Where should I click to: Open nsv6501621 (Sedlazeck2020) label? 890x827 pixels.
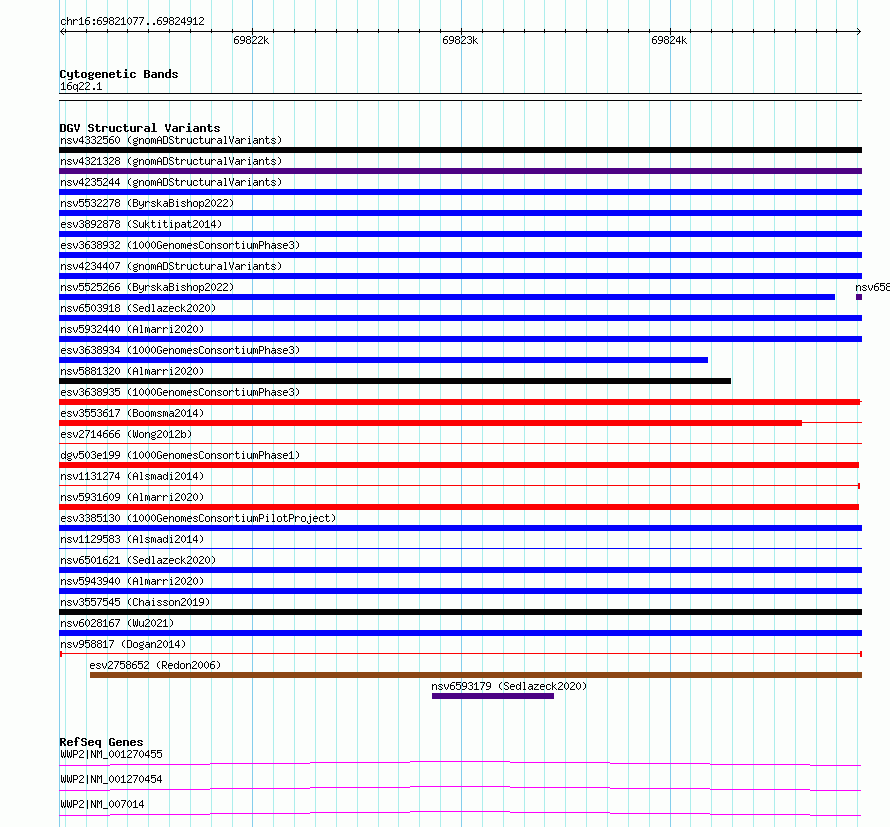(138, 560)
